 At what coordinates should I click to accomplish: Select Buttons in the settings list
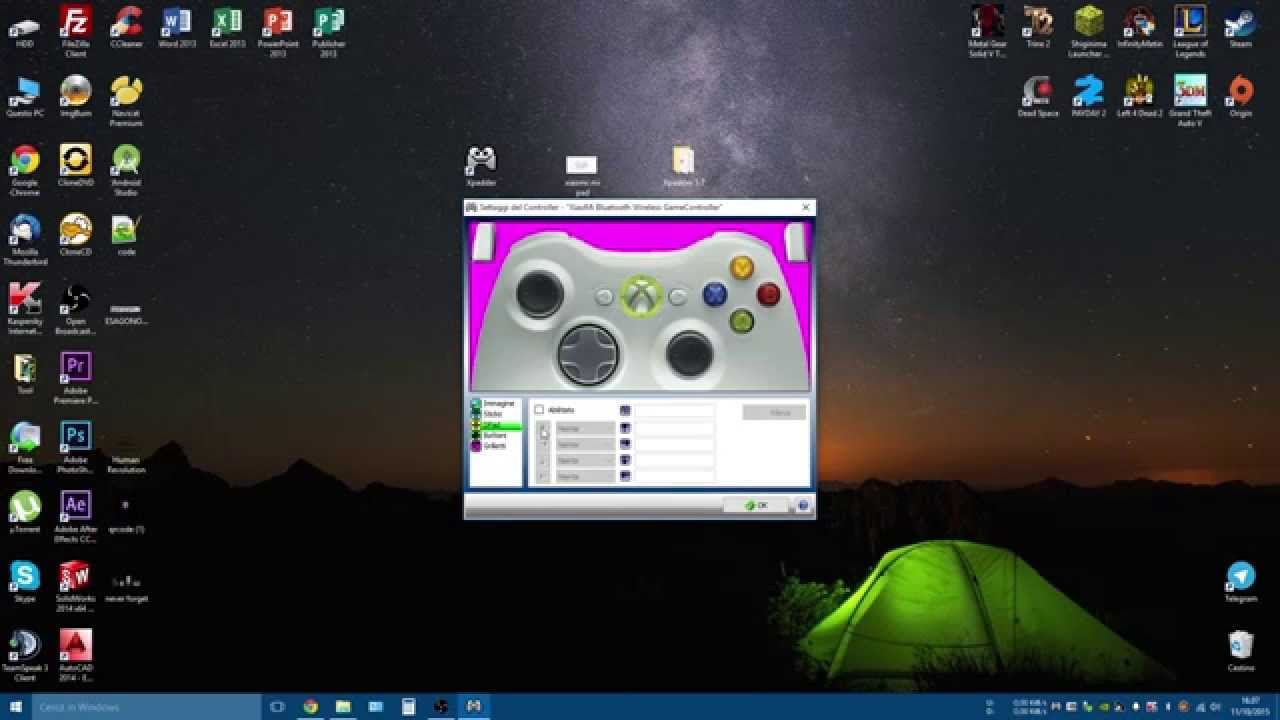point(489,436)
